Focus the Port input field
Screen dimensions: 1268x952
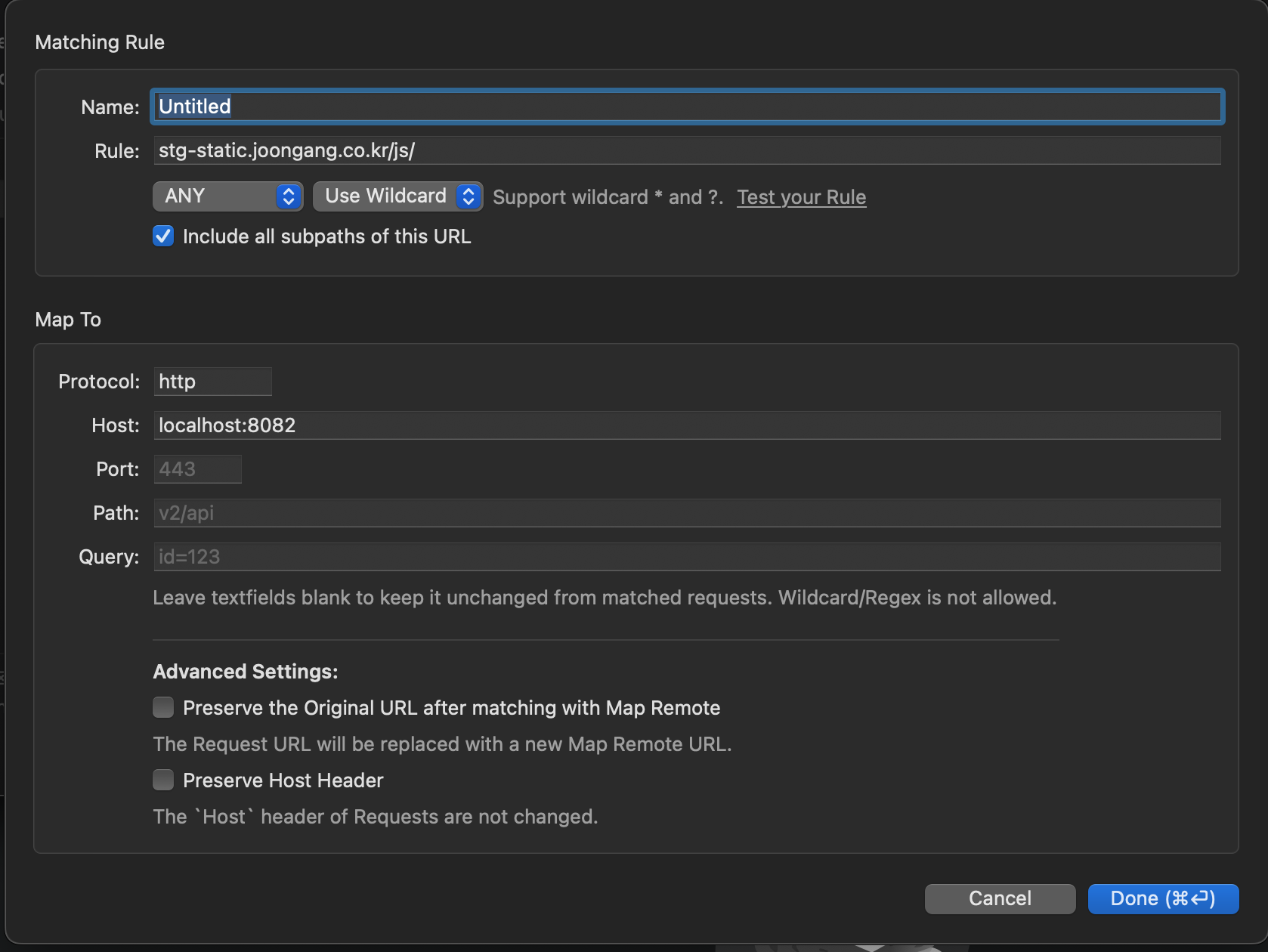point(197,469)
